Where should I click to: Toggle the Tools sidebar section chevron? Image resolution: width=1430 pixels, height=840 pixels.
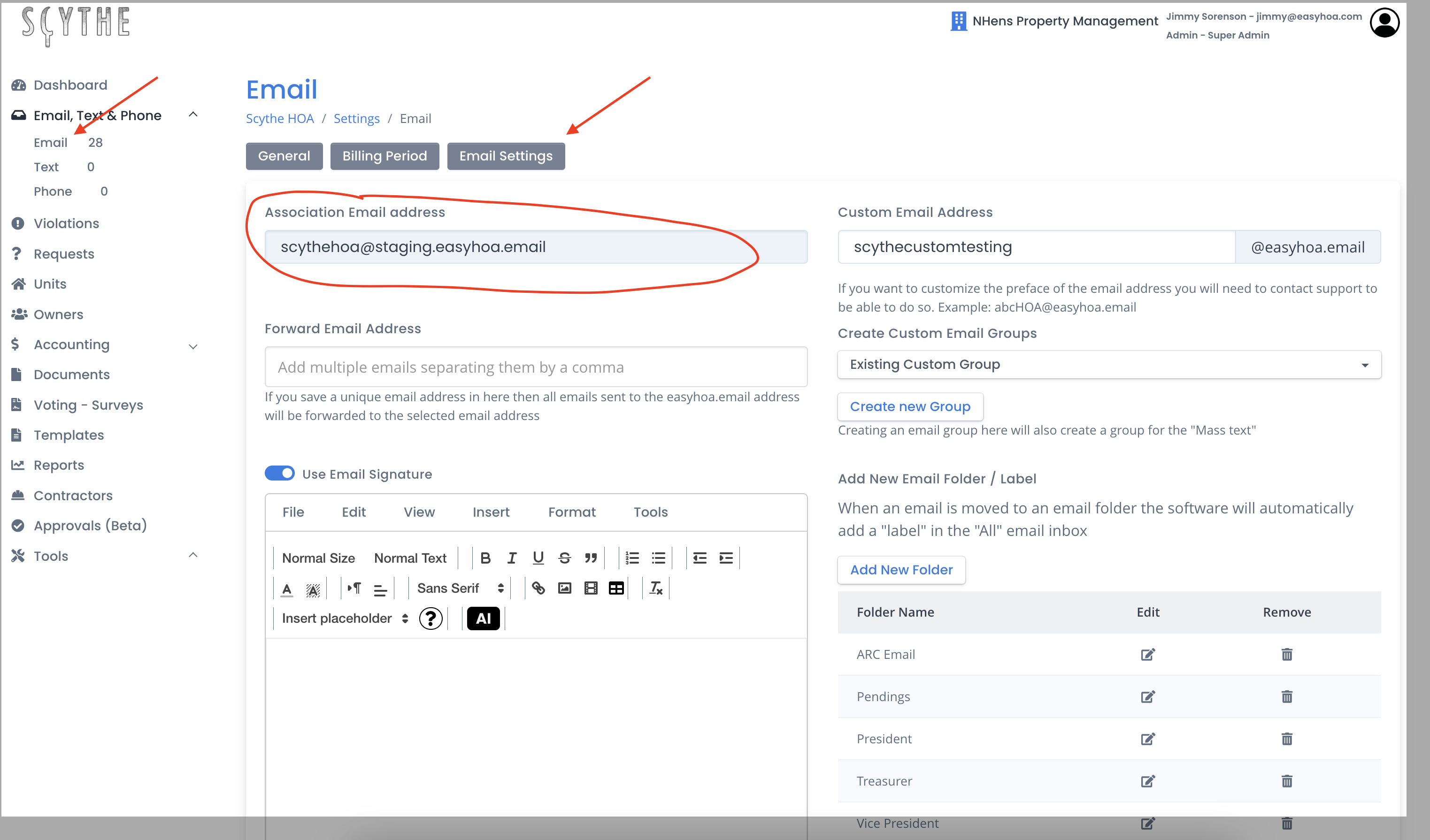[193, 555]
